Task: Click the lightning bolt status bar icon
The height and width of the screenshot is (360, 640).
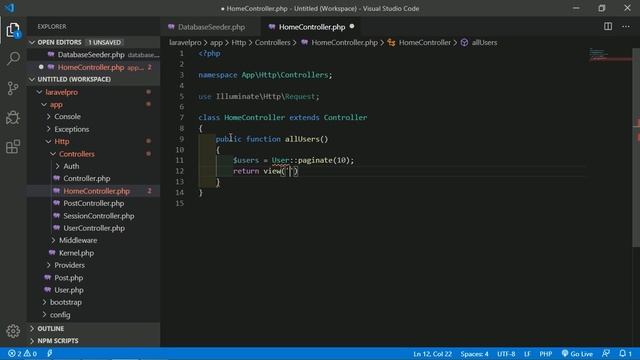Action: click(49, 353)
